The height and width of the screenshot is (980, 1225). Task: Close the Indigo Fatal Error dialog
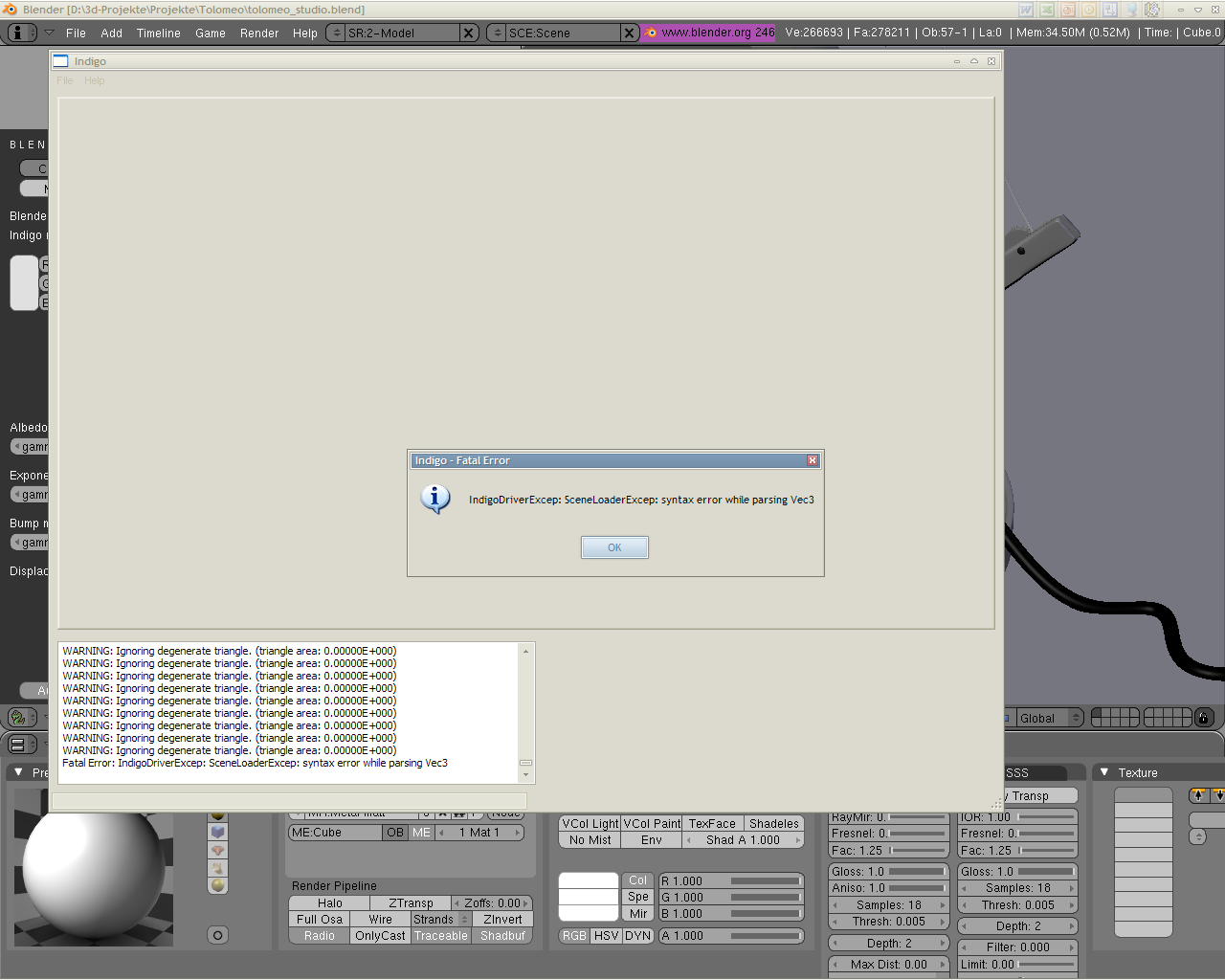pyautogui.click(x=813, y=460)
